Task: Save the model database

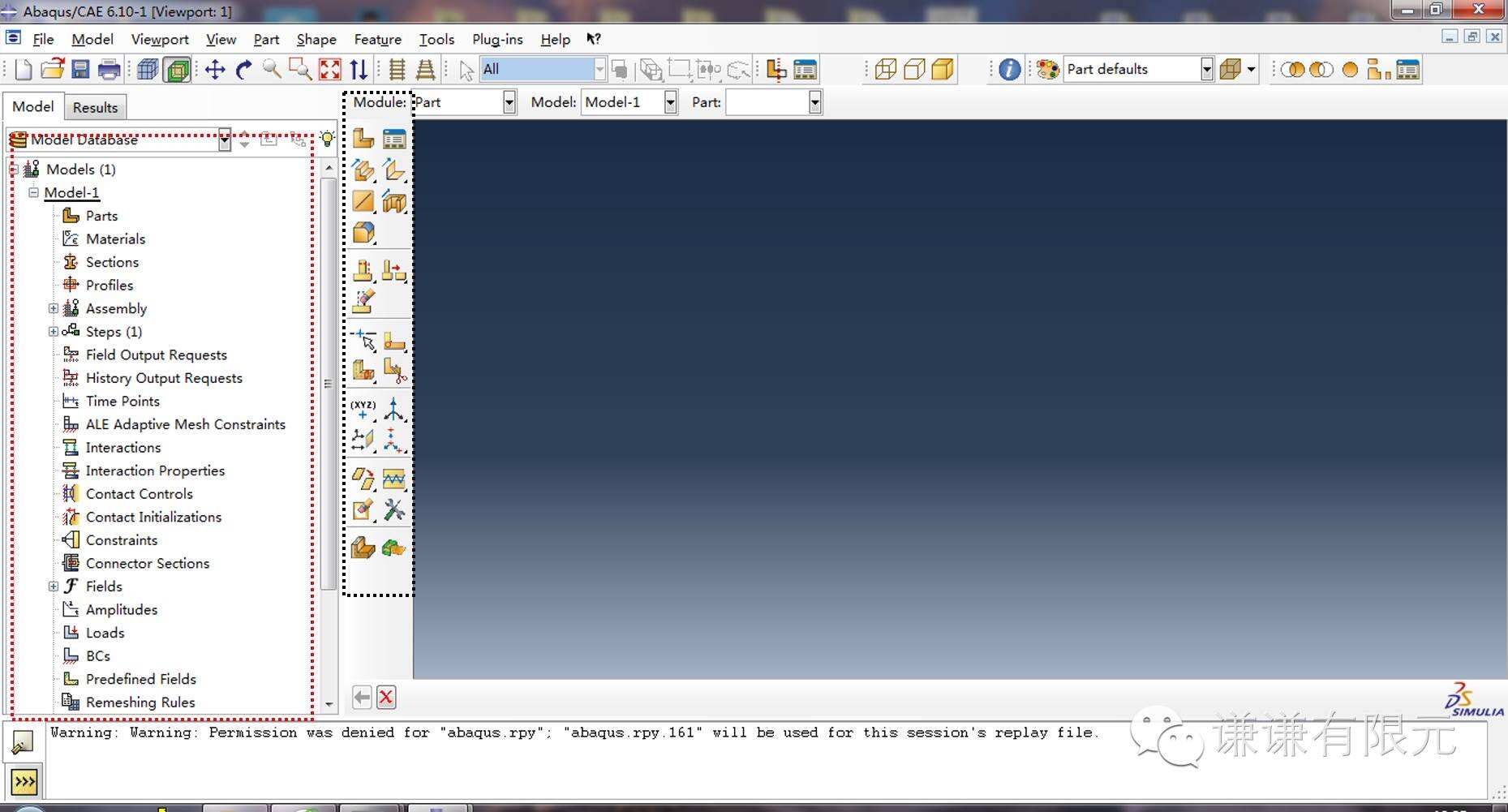Action: (x=80, y=70)
